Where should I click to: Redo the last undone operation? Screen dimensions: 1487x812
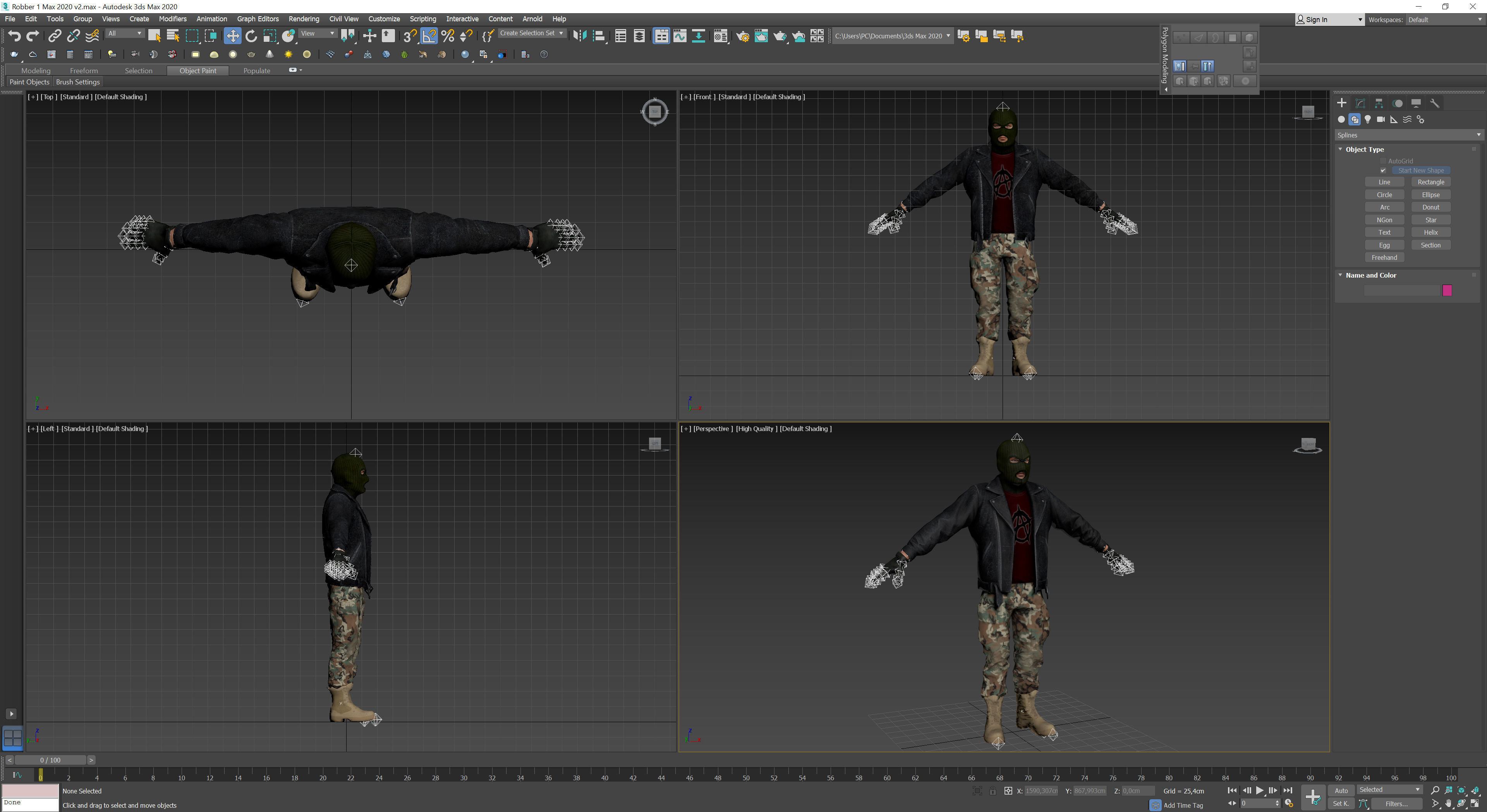pyautogui.click(x=33, y=36)
